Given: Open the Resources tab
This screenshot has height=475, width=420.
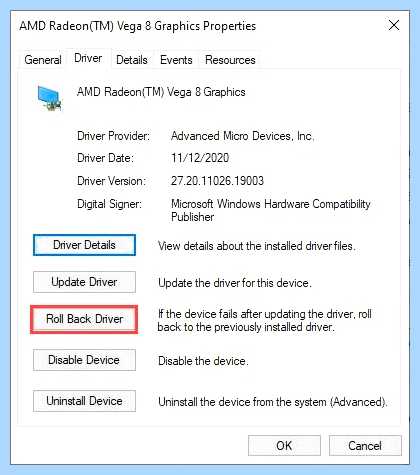Looking at the screenshot, I should [x=230, y=60].
